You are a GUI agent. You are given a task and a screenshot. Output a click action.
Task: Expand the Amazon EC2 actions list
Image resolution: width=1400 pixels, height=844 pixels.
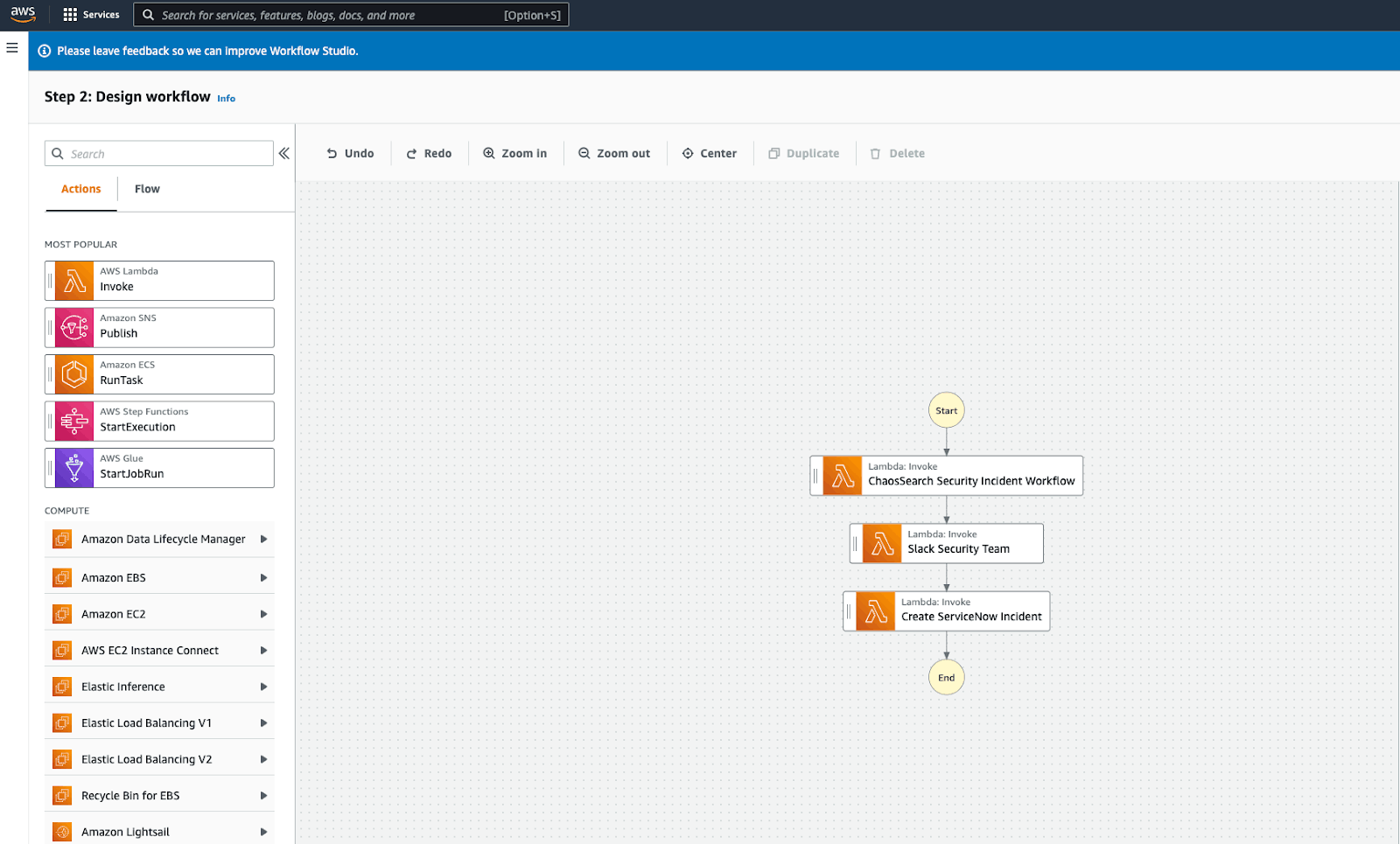(263, 613)
